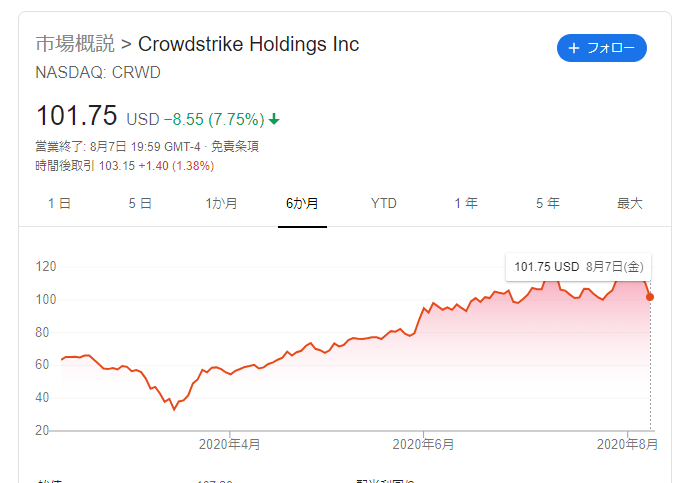Select the 1日 time range tab
The image size is (688, 483).
59,204
